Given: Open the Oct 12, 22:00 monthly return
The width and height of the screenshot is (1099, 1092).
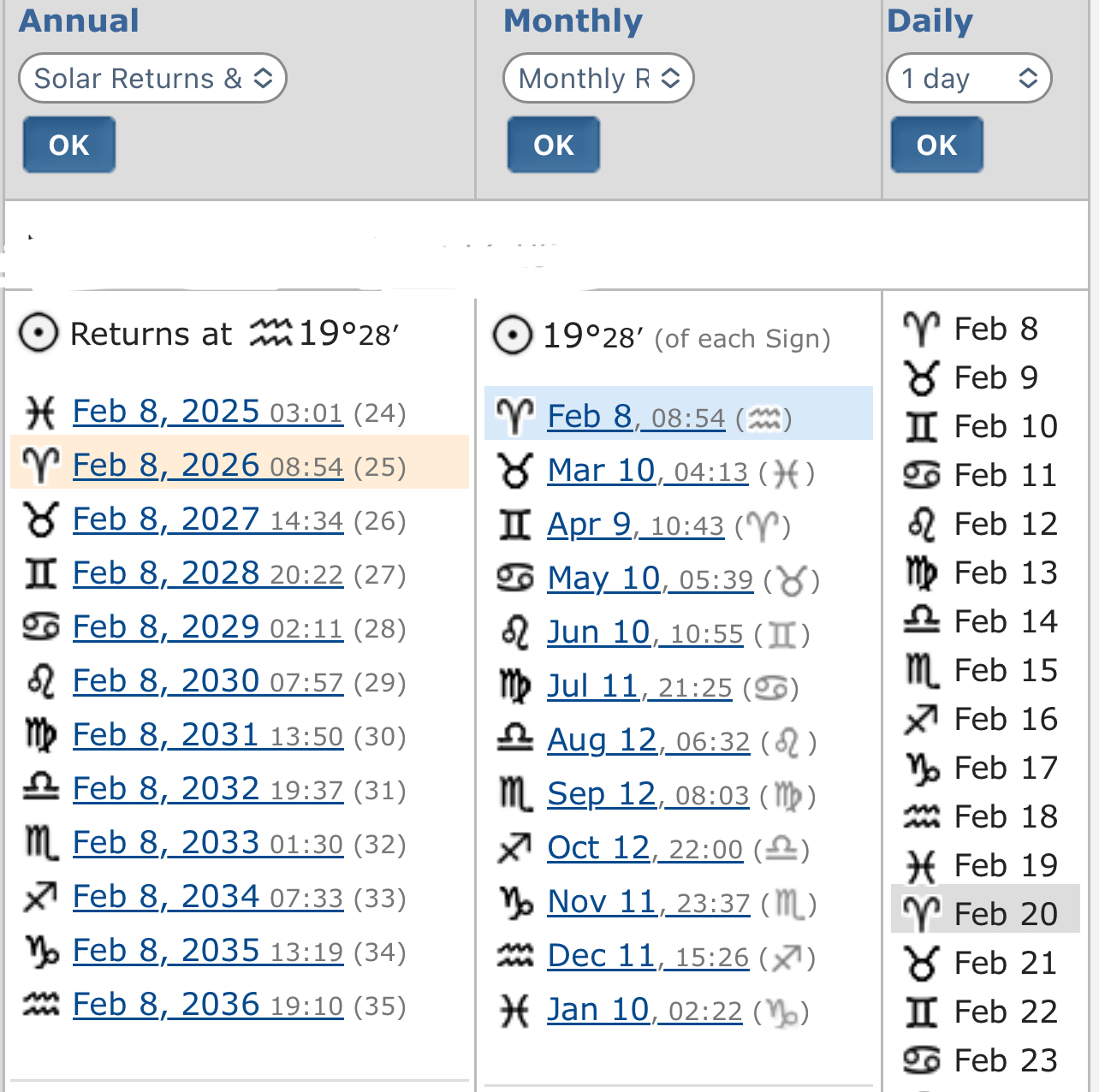Looking at the screenshot, I should [x=645, y=849].
